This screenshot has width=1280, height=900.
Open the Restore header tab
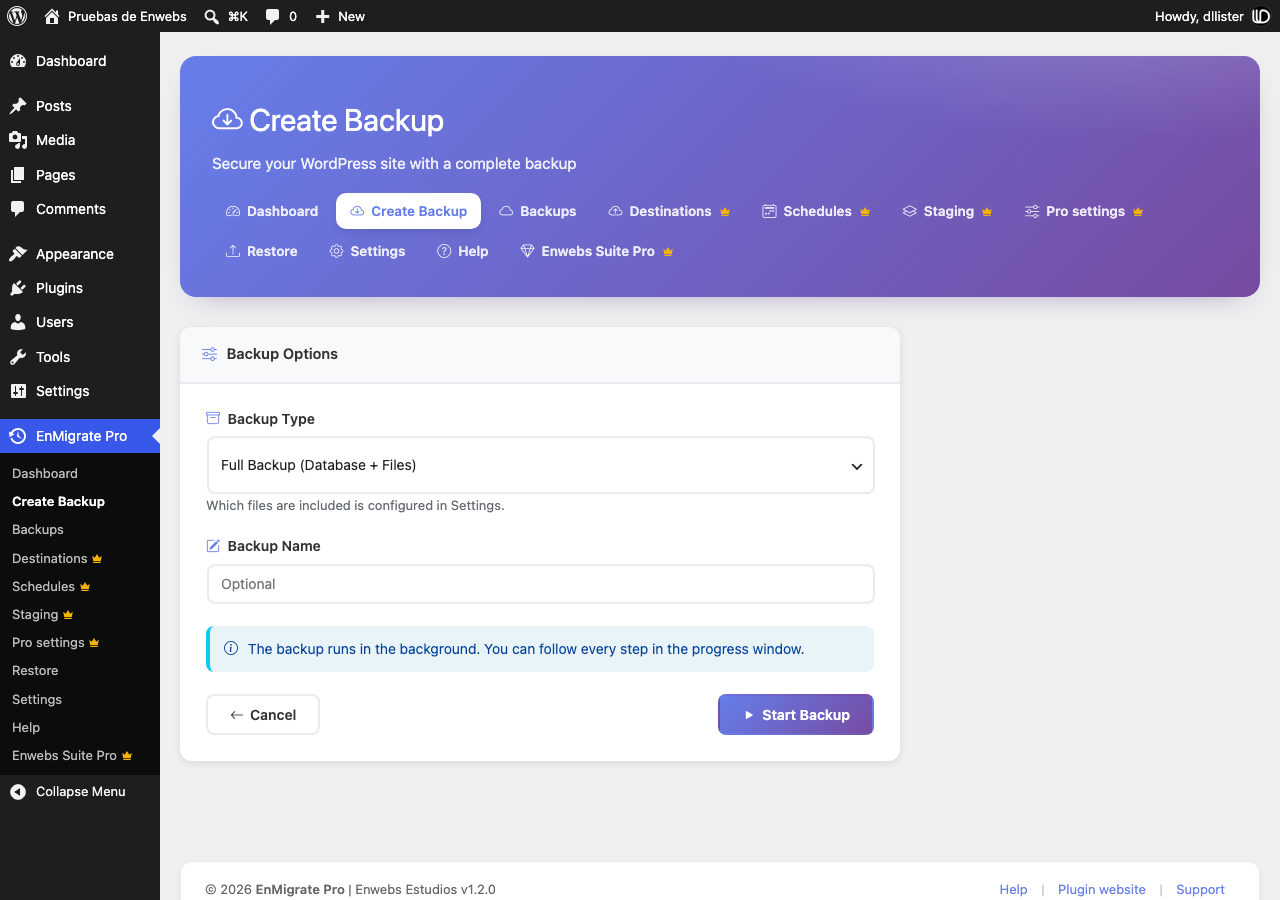262,251
